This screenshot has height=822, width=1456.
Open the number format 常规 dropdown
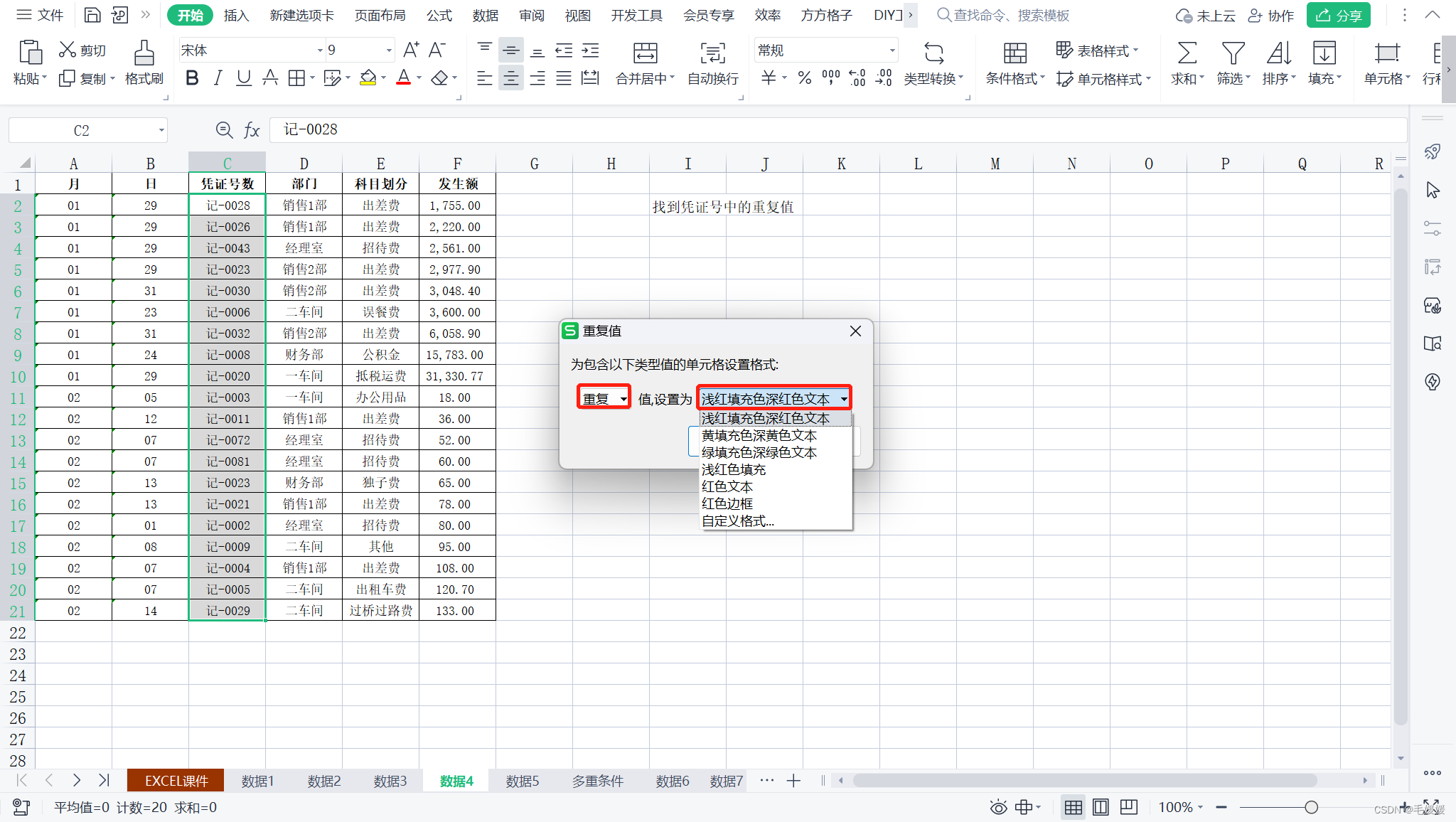point(892,50)
